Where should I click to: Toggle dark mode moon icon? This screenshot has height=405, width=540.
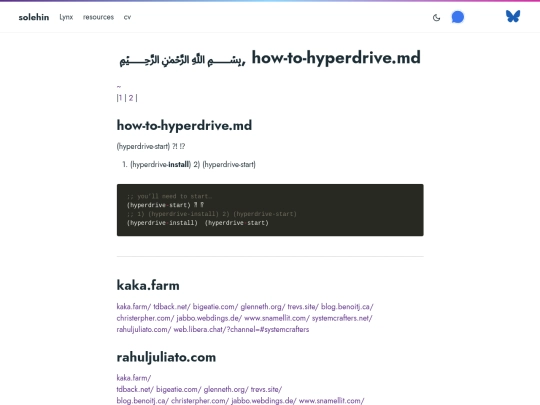[x=436, y=17]
